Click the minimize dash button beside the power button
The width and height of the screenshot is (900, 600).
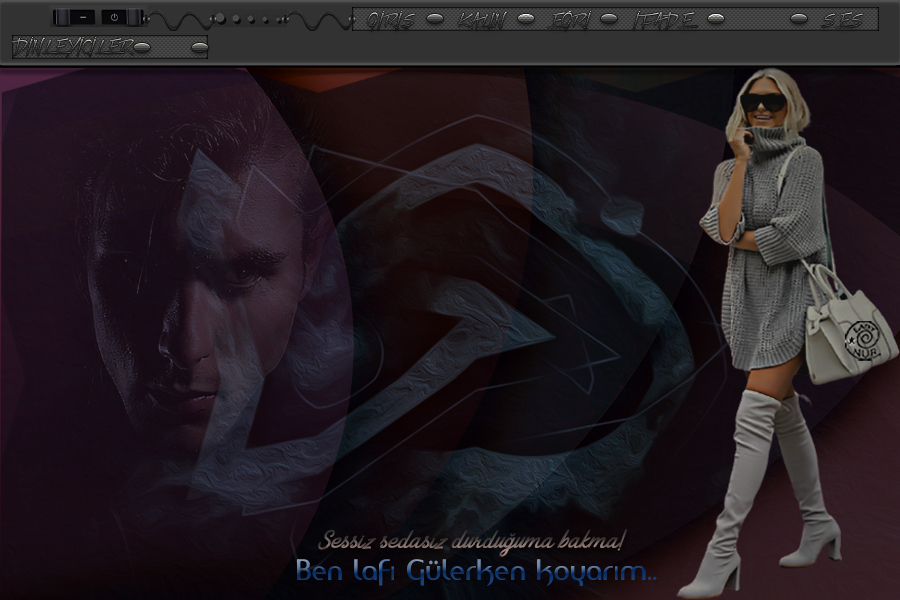click(x=83, y=17)
